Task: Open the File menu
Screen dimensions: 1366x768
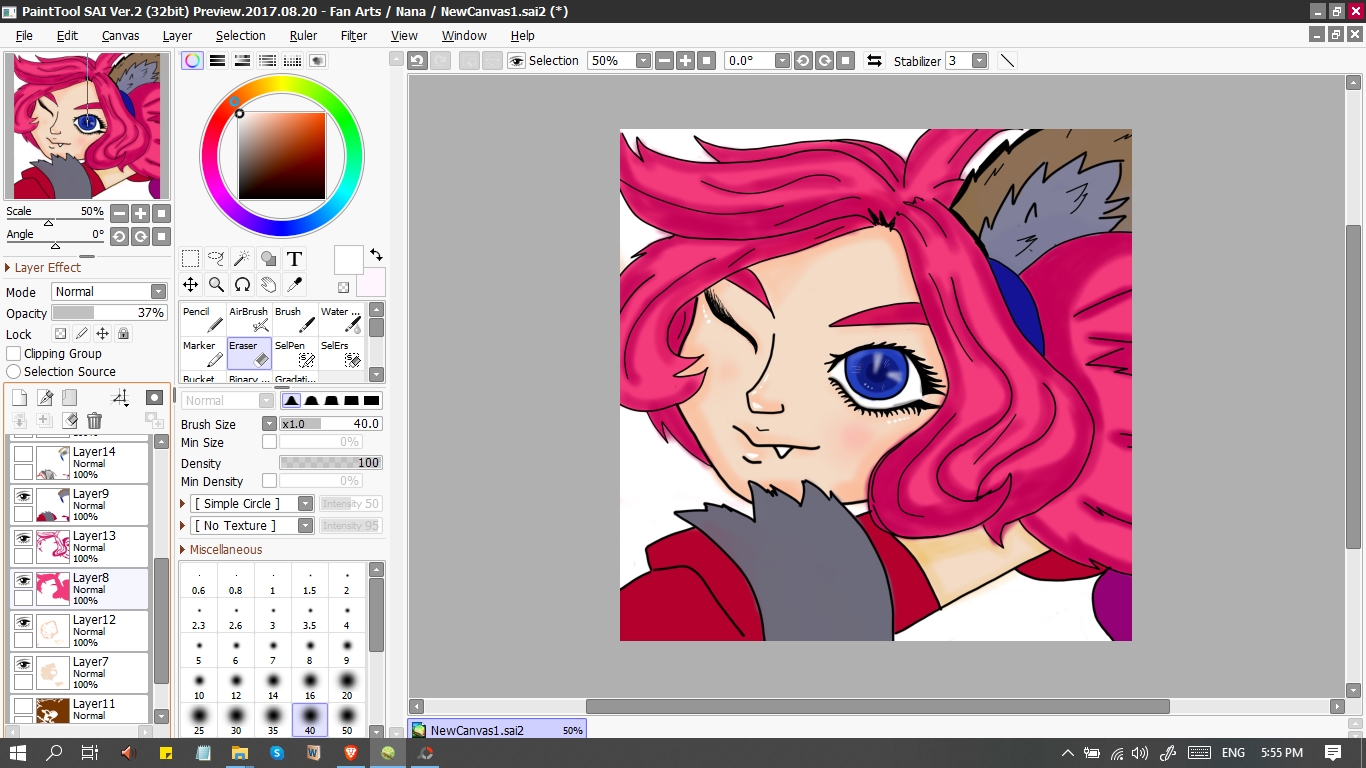Action: [x=24, y=35]
